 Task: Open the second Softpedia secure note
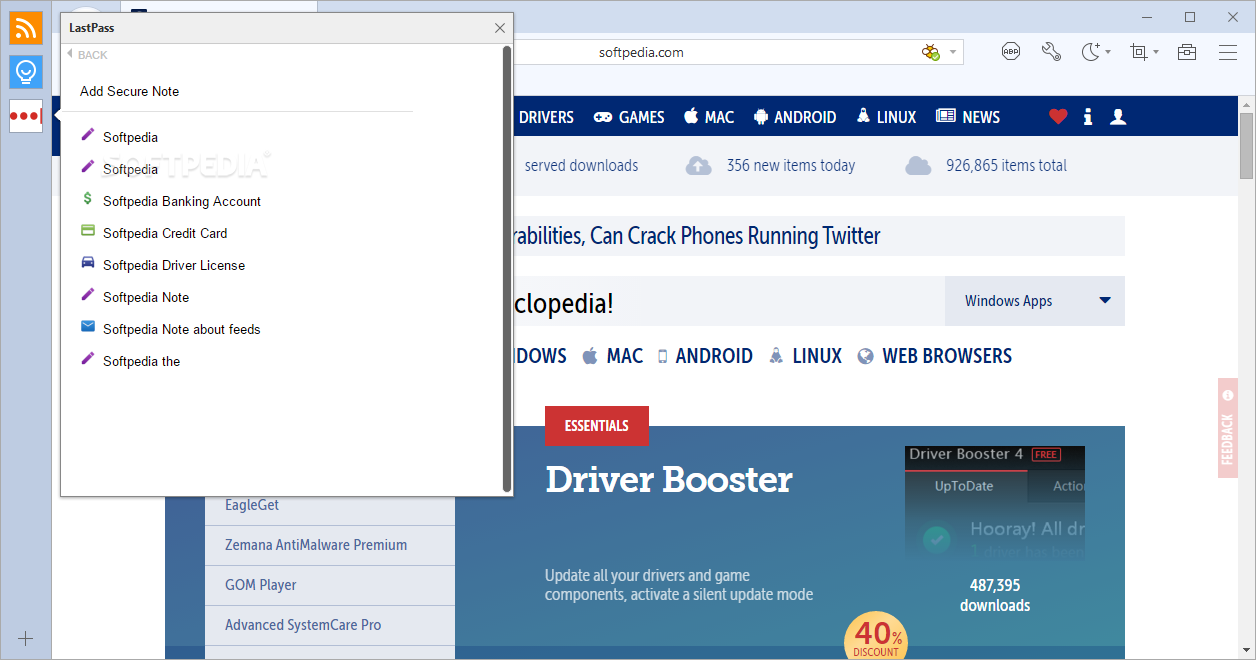[130, 169]
